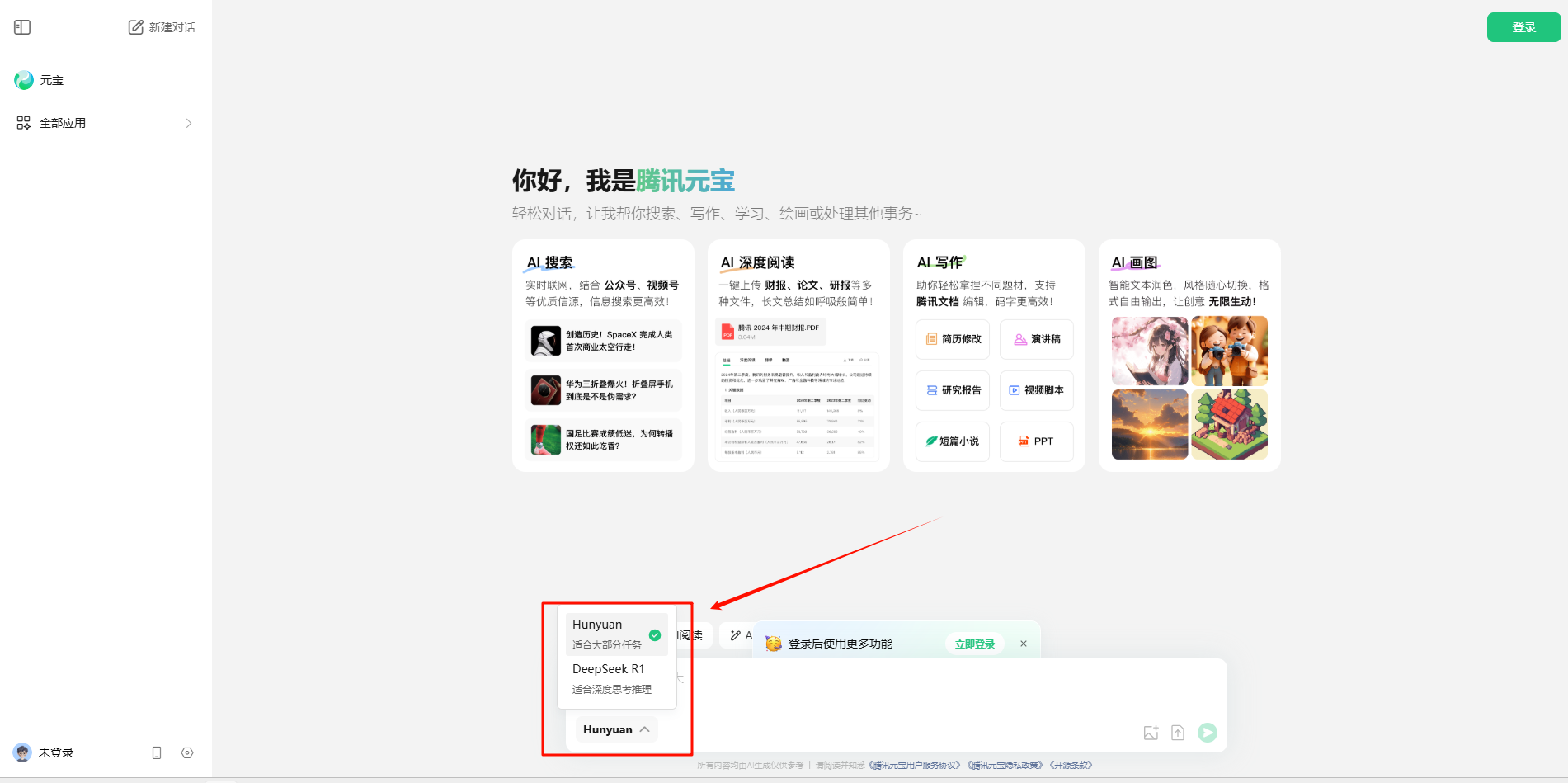Click the AI 画图 card title
This screenshot has width=1568, height=783.
(x=1135, y=262)
